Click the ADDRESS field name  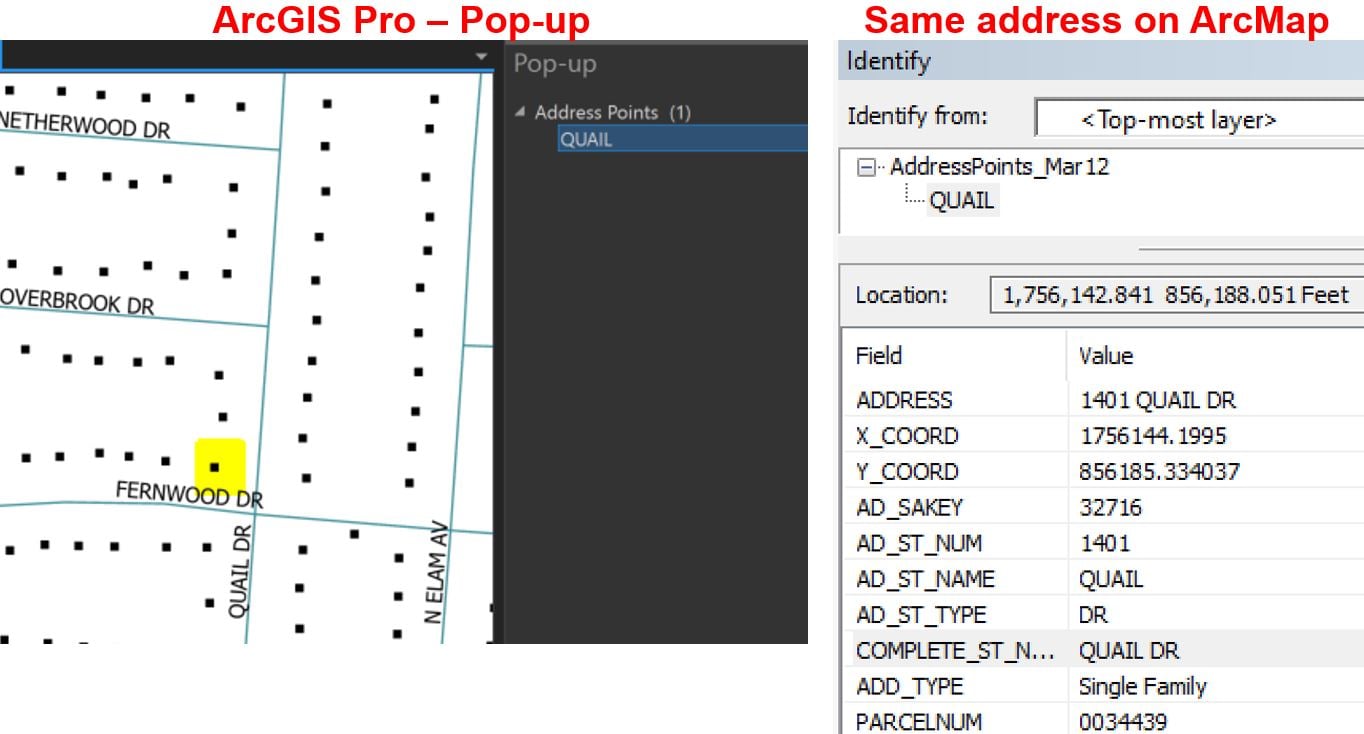904,400
